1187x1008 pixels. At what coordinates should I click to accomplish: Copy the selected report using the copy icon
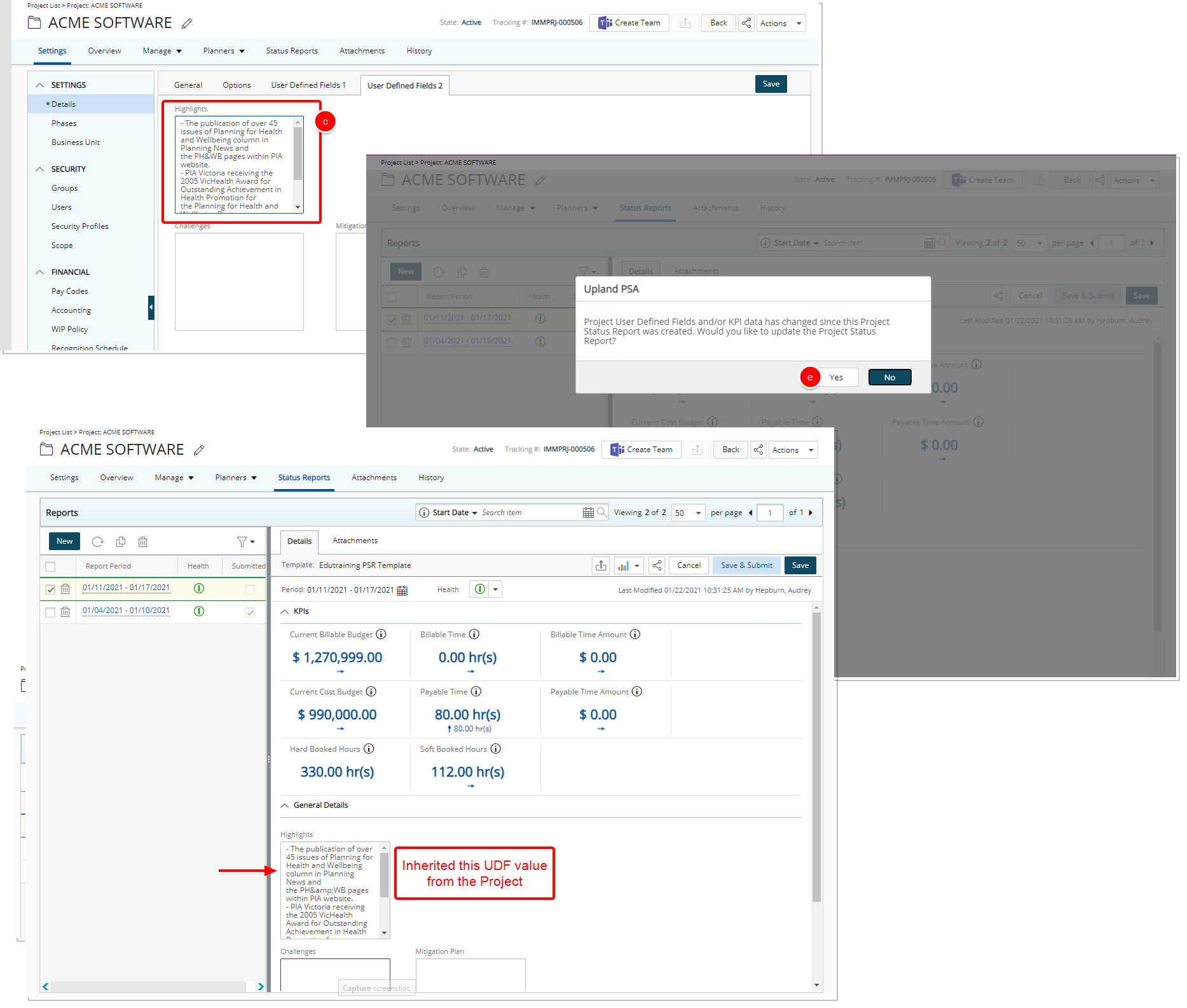coord(121,542)
